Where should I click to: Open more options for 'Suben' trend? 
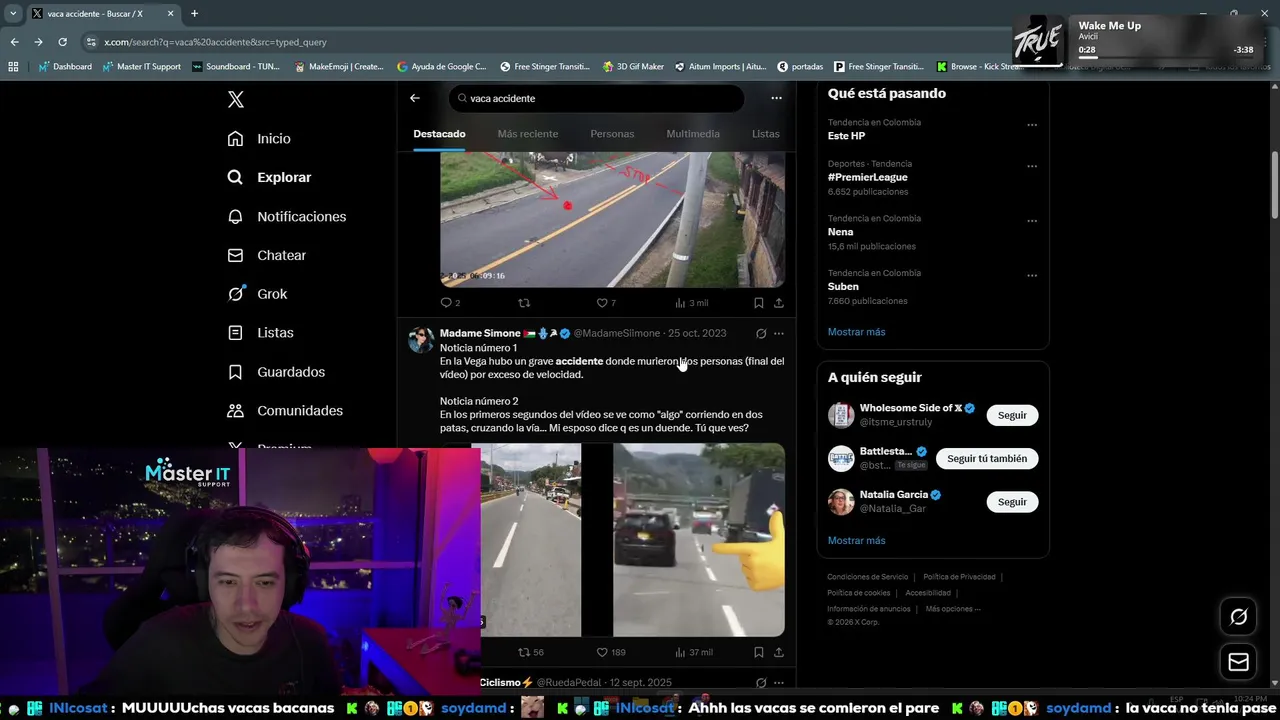click(1032, 275)
